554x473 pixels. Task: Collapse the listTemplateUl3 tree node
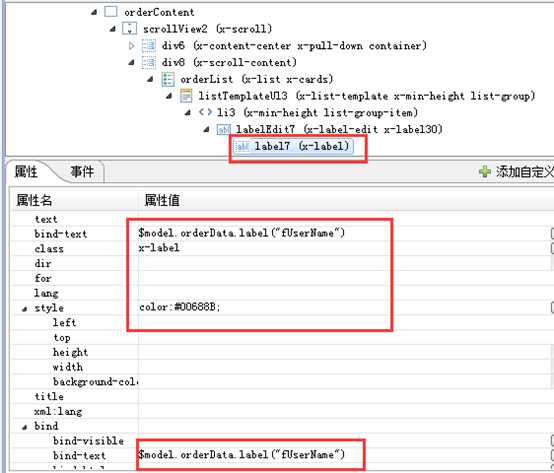(x=169, y=96)
